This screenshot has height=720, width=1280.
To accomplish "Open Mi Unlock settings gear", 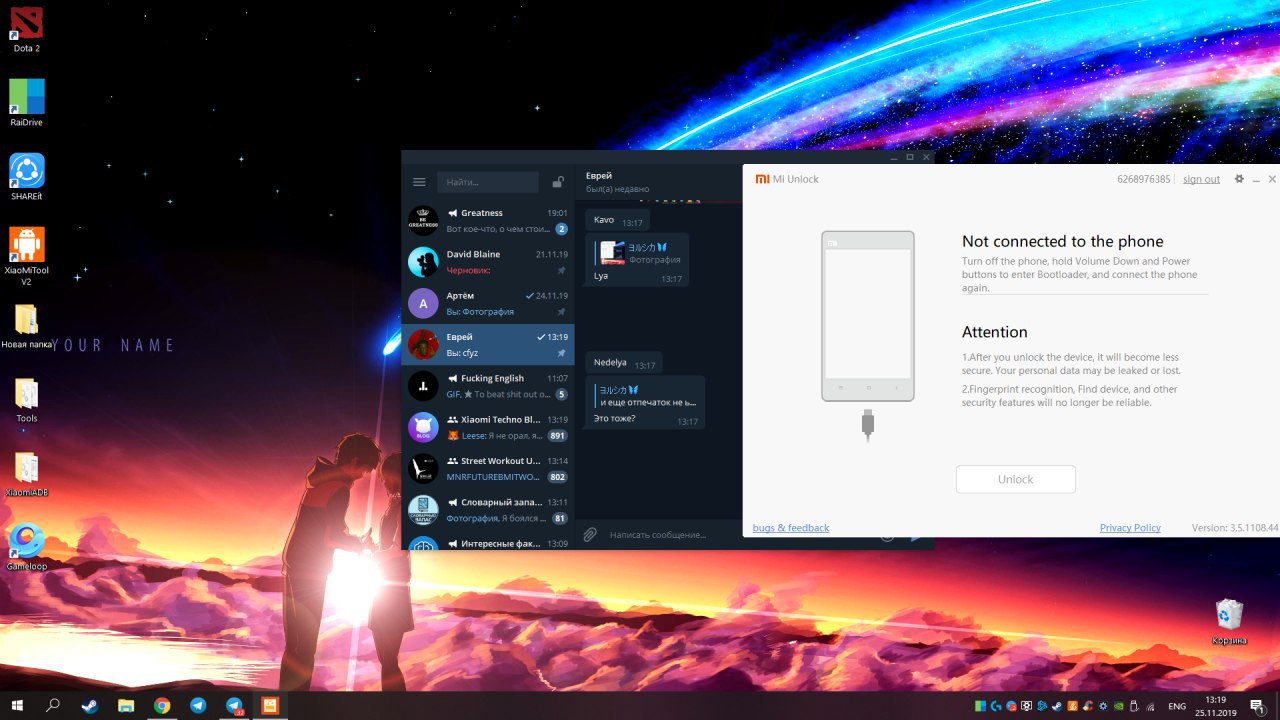I will coord(1239,179).
